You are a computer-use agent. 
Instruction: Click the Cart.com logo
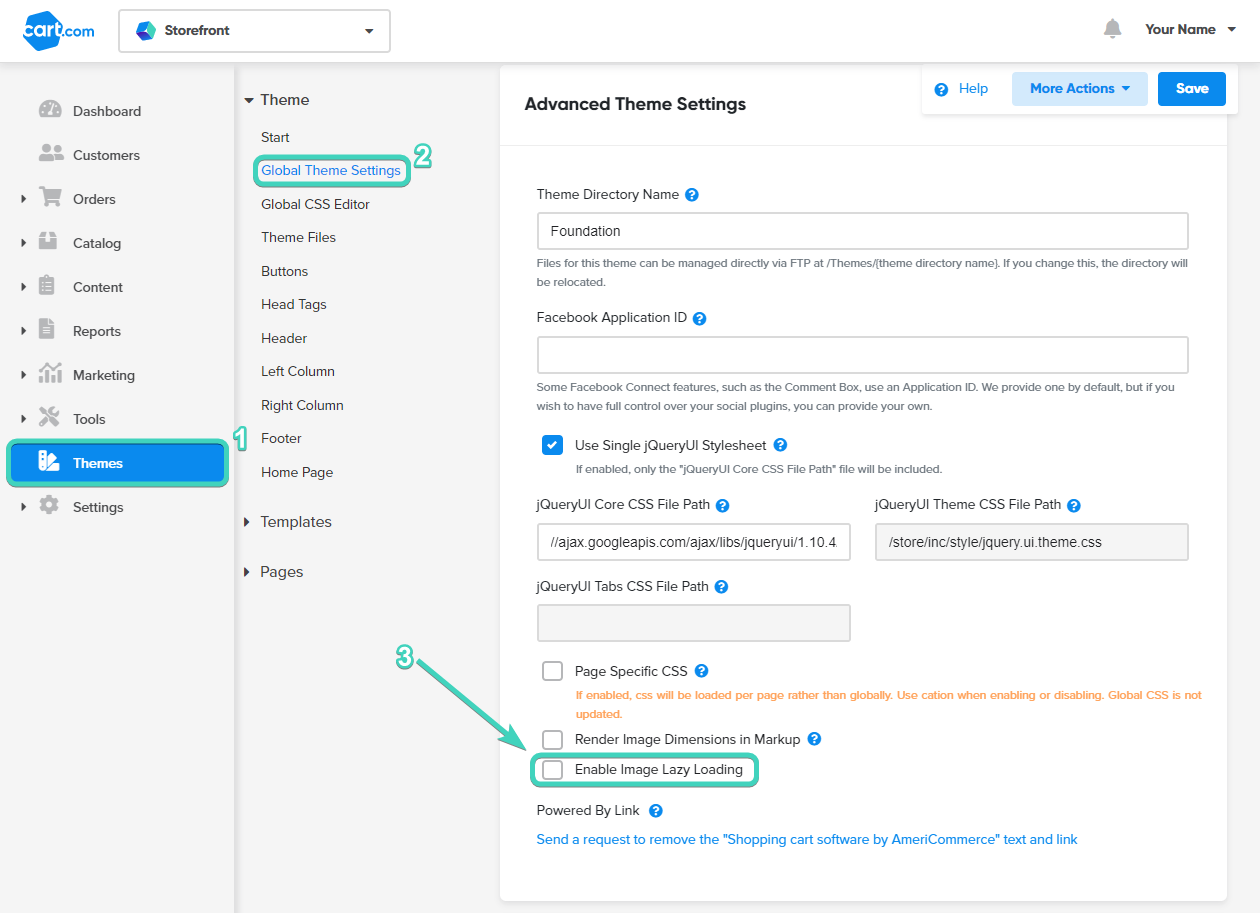tap(59, 30)
